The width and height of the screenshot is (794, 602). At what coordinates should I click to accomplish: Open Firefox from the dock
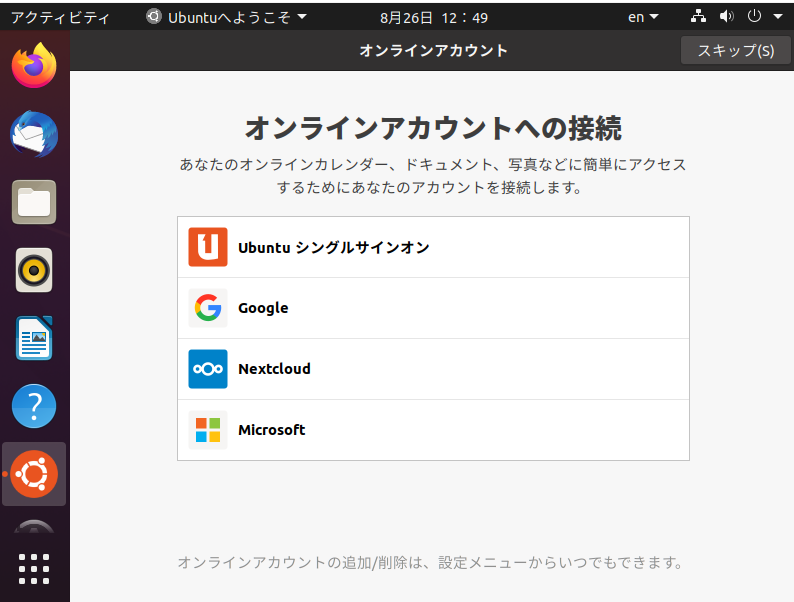click(x=34, y=66)
